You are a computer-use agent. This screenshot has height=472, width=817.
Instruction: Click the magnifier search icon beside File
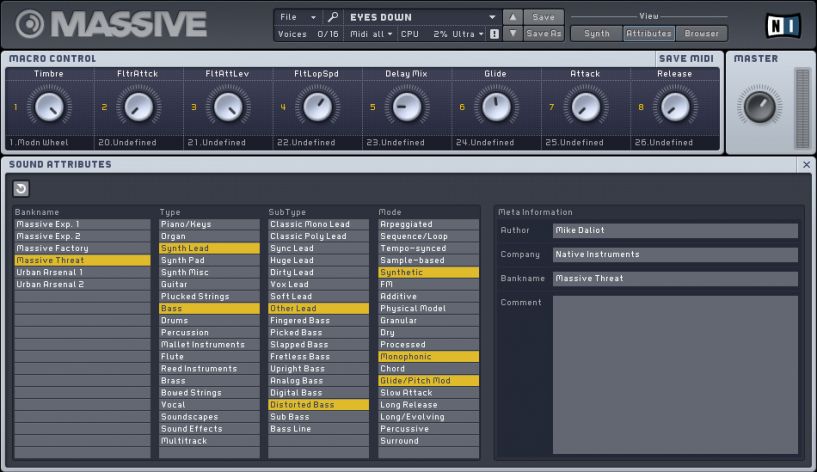point(332,17)
